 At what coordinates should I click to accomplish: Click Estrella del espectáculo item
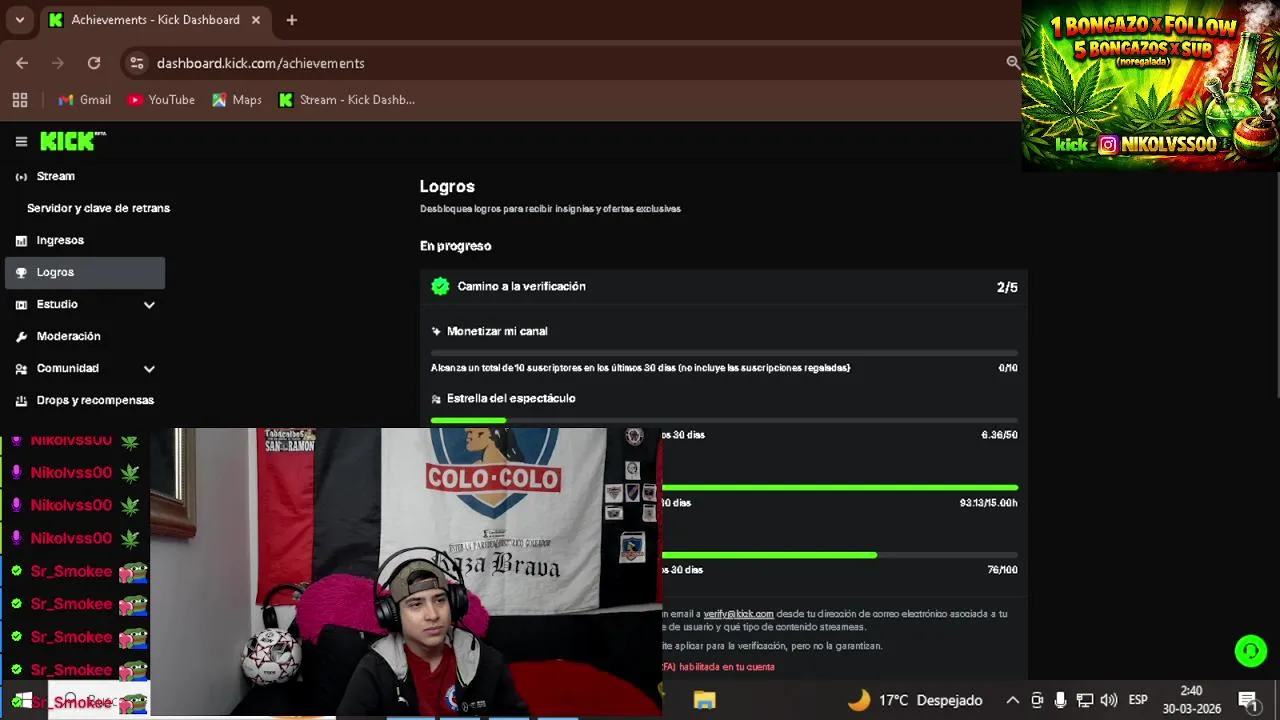[511, 398]
